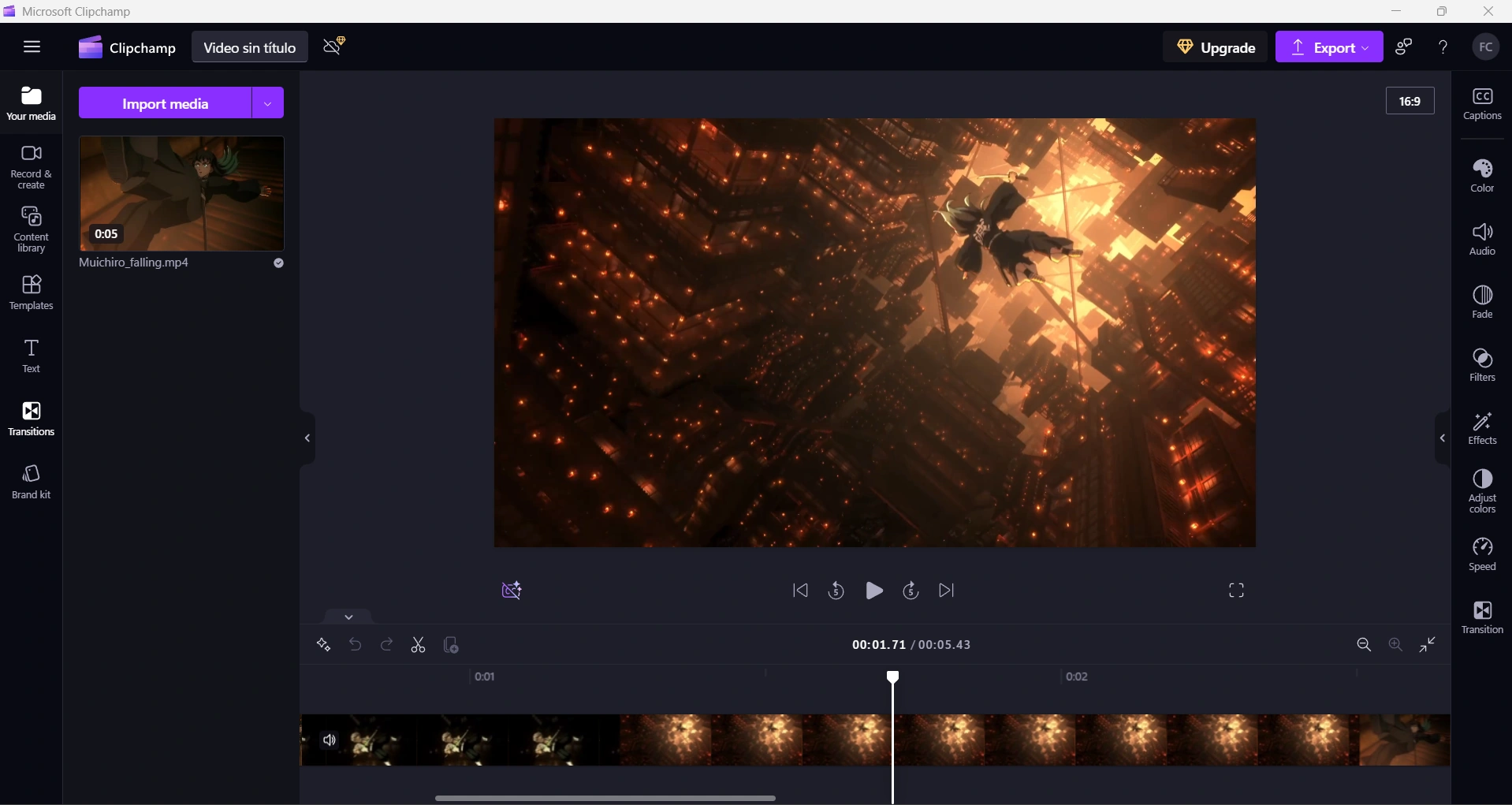
Task: Expand the right property panel
Action: 1443,438
